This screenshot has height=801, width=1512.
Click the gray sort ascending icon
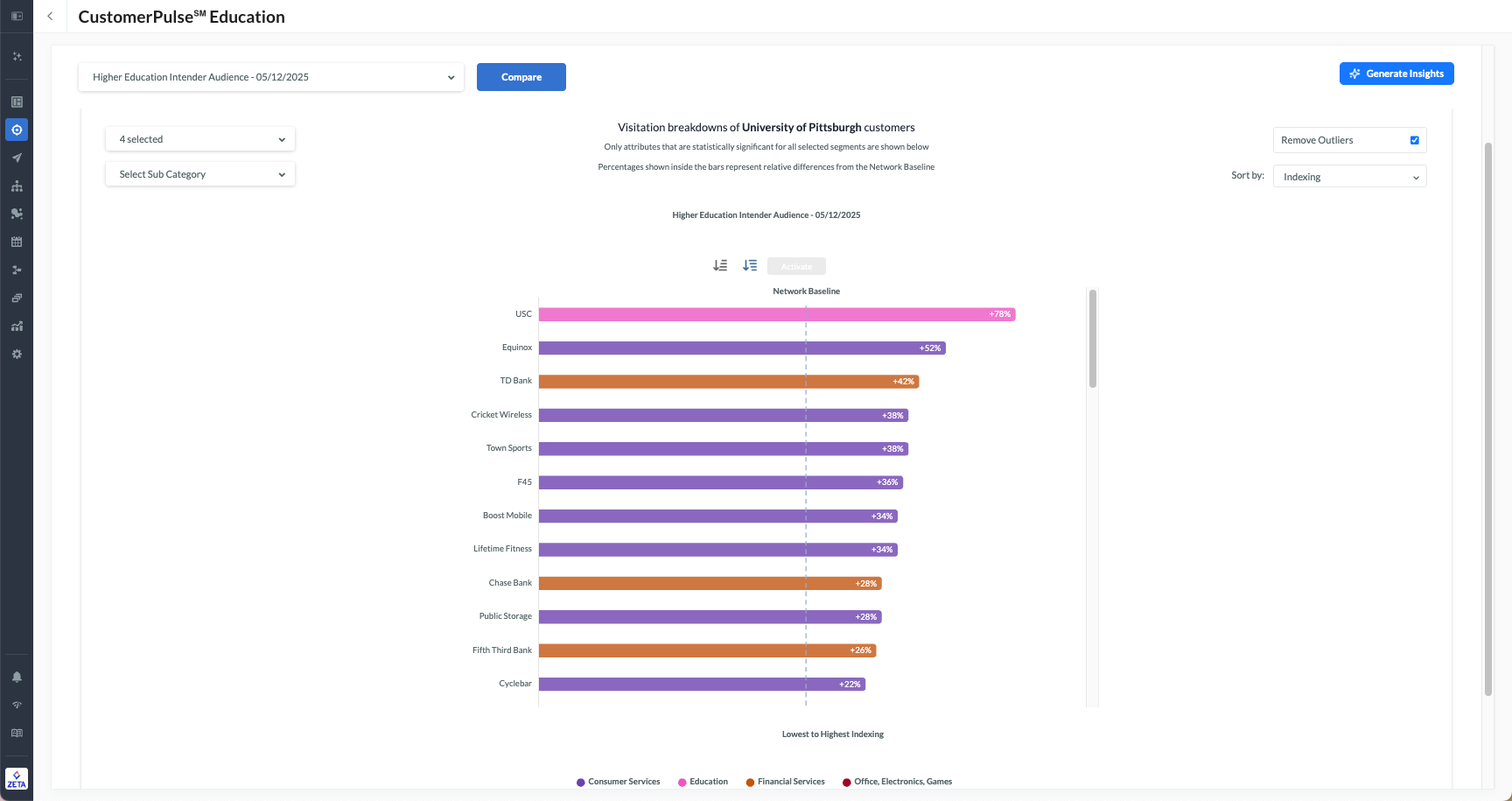(720, 265)
